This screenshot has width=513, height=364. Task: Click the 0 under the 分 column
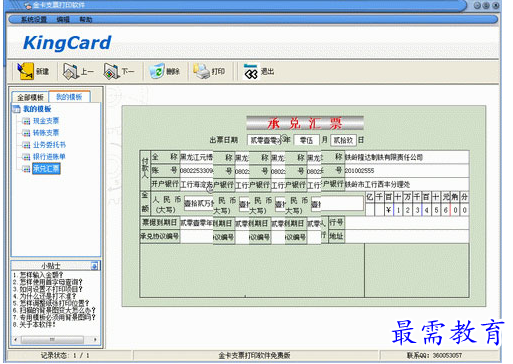coord(464,210)
